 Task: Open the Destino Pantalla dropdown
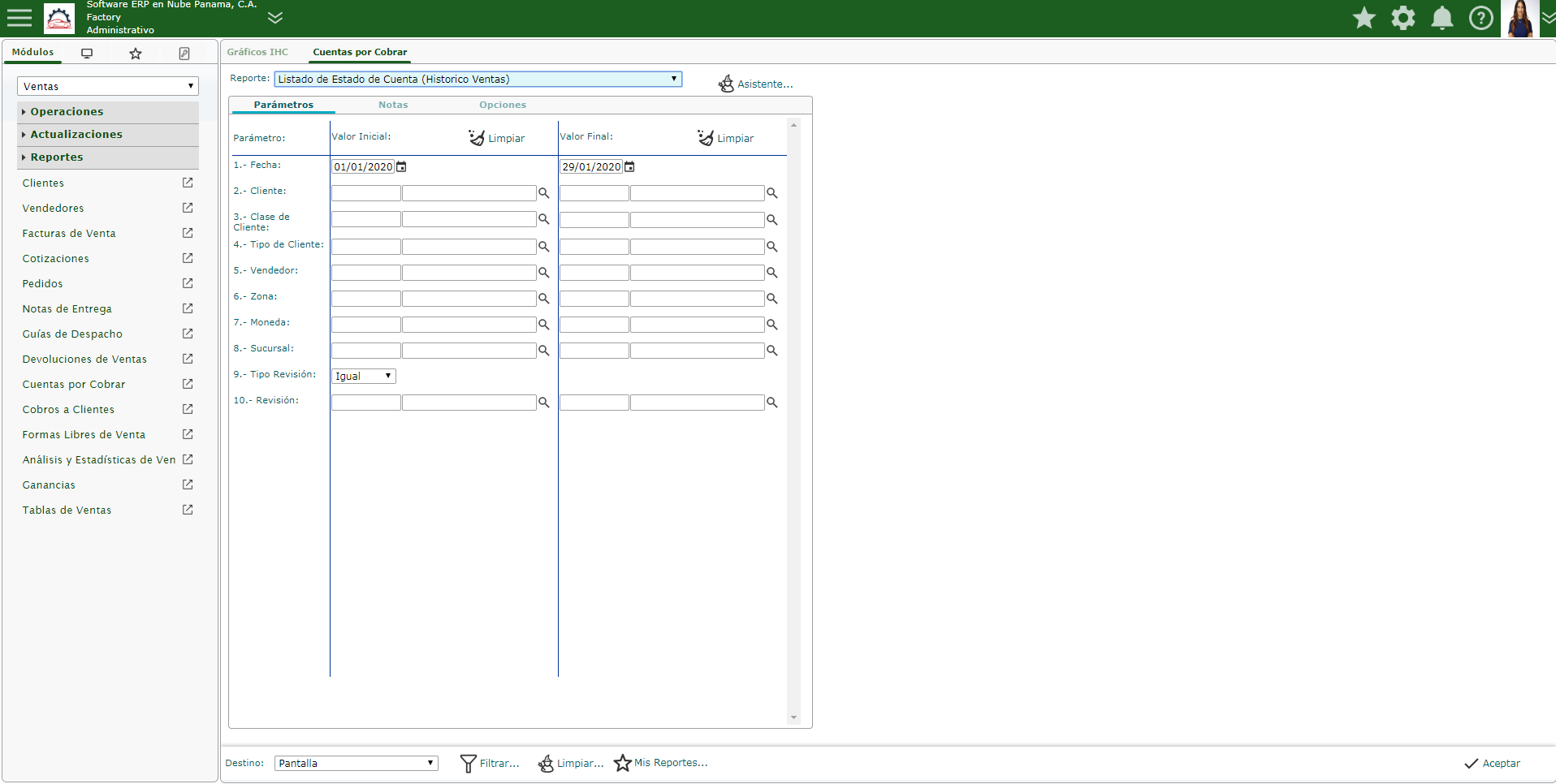[357, 763]
